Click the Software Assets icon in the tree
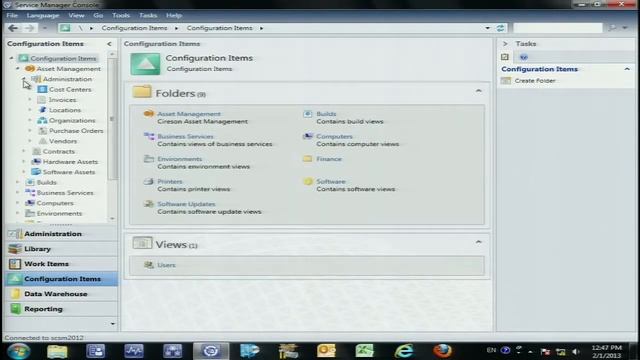Viewport: 640px width, 360px height. click(36, 172)
